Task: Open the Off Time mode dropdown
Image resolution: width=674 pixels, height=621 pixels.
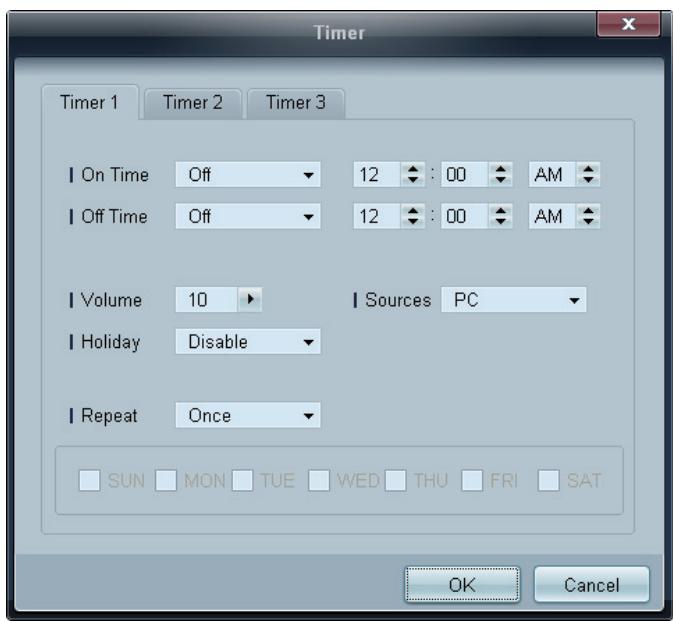Action: (248, 216)
